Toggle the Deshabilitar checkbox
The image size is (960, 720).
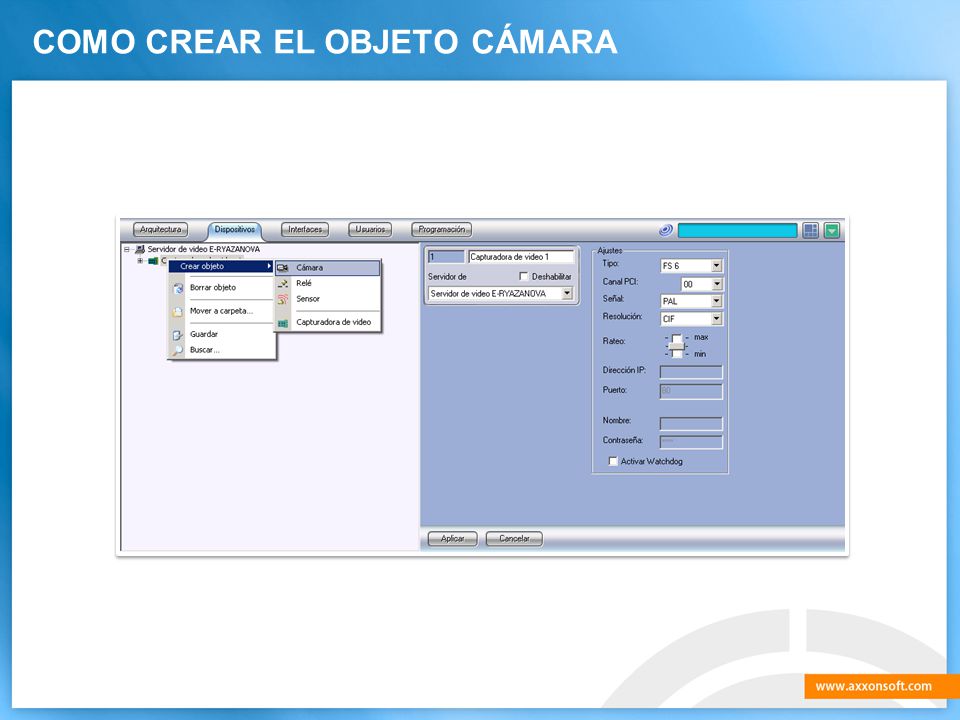pyautogui.click(x=523, y=276)
